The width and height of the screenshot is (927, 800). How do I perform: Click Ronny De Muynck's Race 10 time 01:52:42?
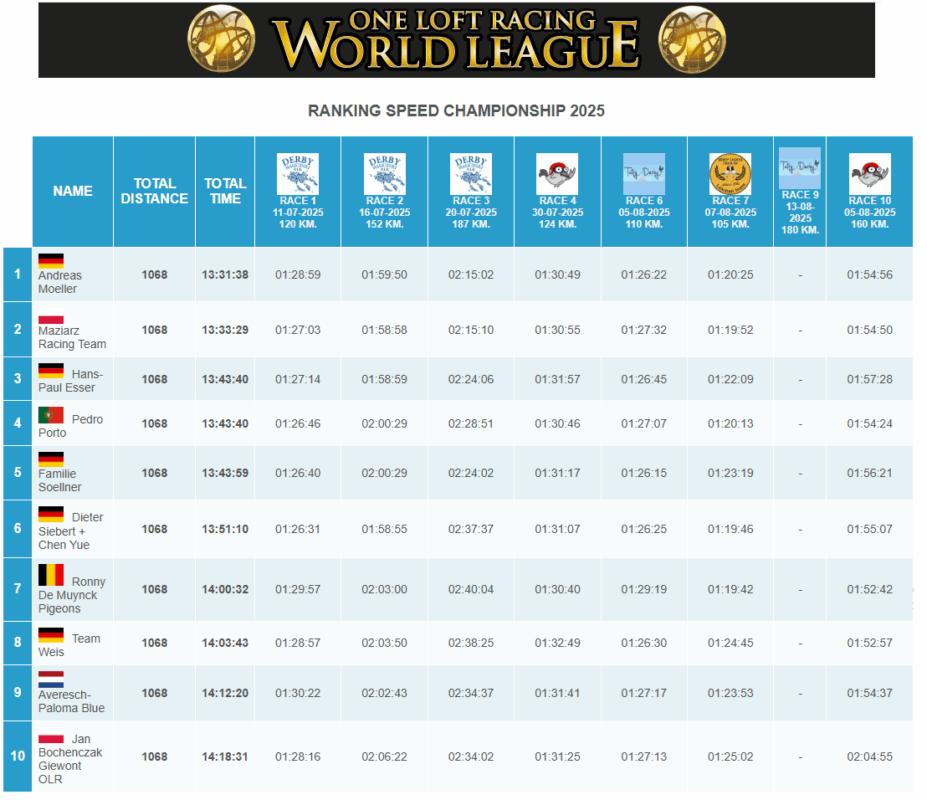(x=870, y=590)
